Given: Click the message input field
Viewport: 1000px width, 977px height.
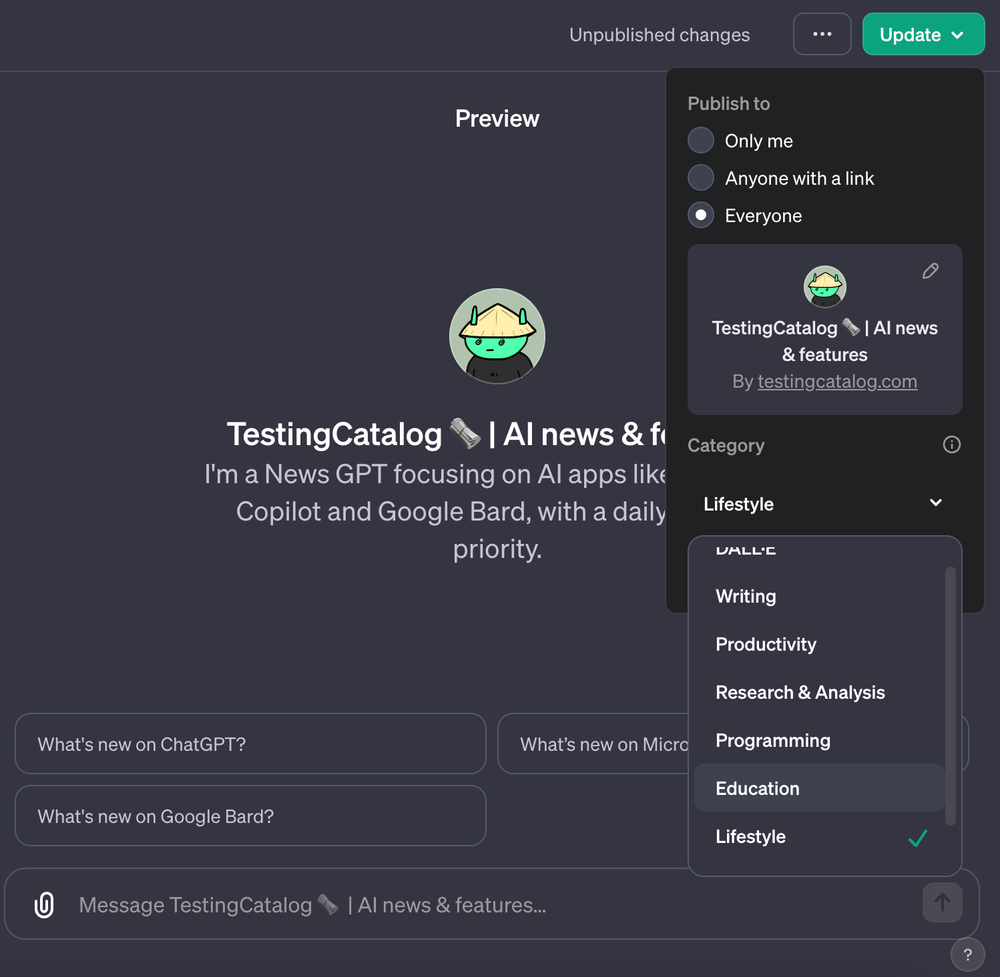Looking at the screenshot, I should 400,904.
